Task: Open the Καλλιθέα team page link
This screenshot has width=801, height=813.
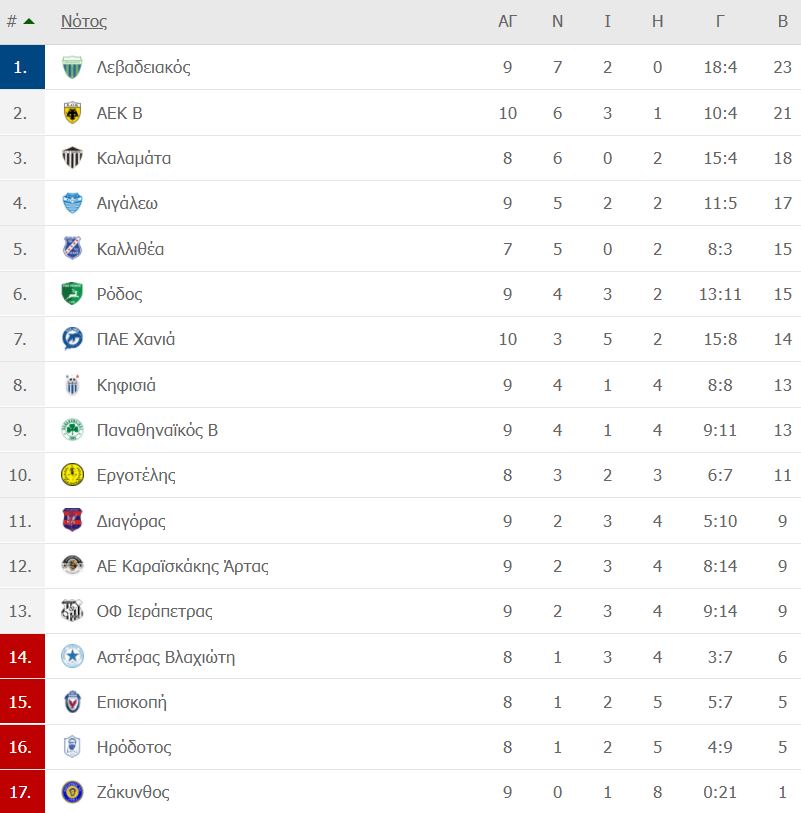Action: (x=130, y=249)
